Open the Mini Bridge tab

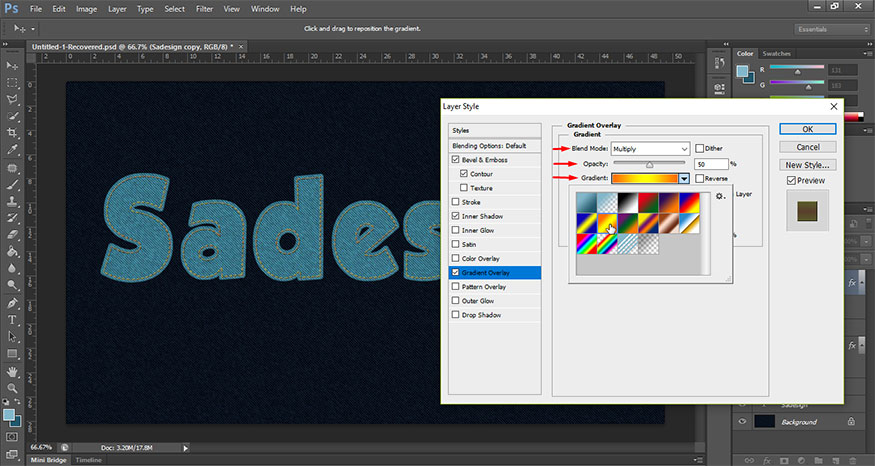click(48, 460)
